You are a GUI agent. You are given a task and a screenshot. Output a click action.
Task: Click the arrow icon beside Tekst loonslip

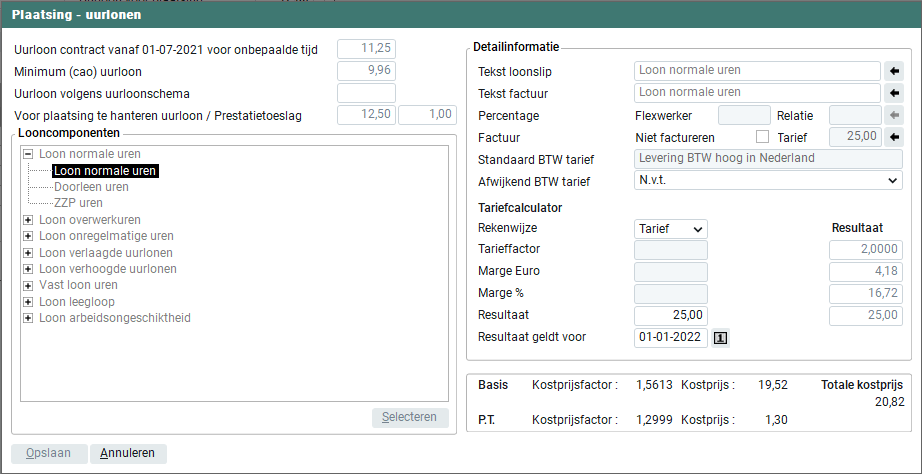894,71
